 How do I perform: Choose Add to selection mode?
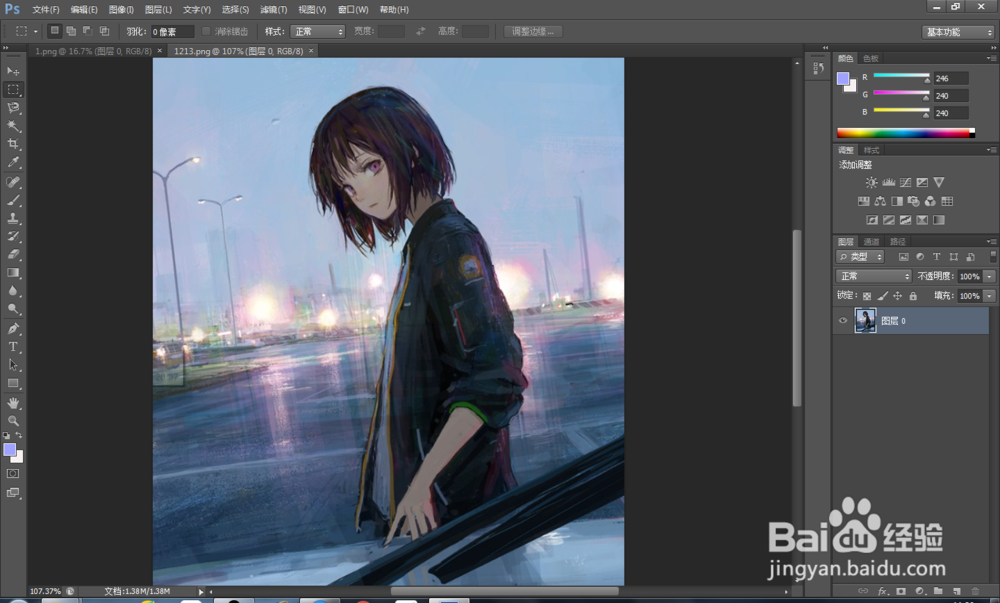click(71, 31)
